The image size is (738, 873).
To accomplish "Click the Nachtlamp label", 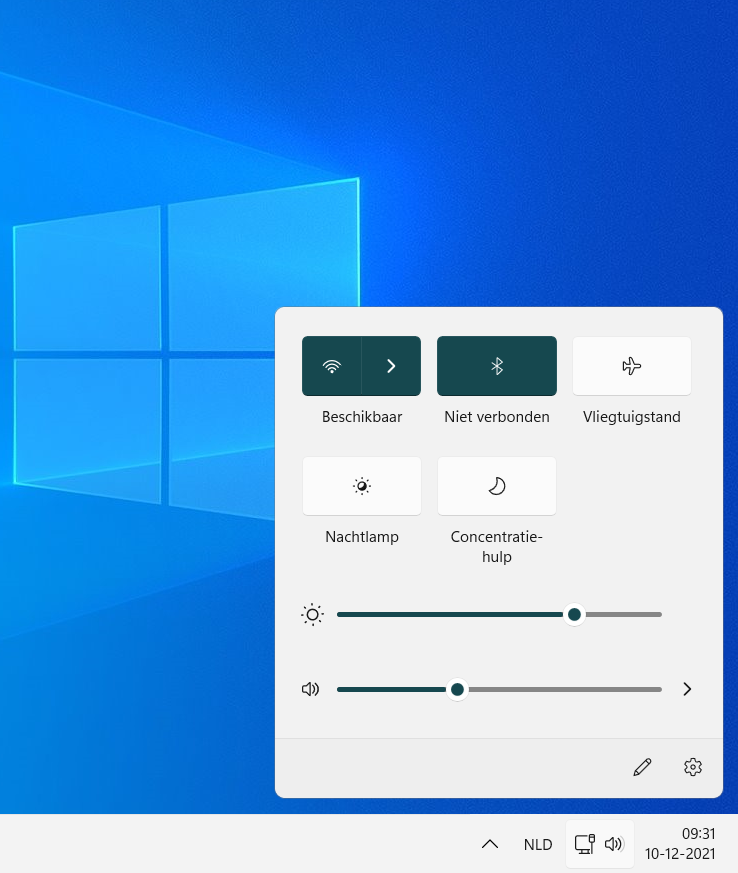I will coord(362,537).
